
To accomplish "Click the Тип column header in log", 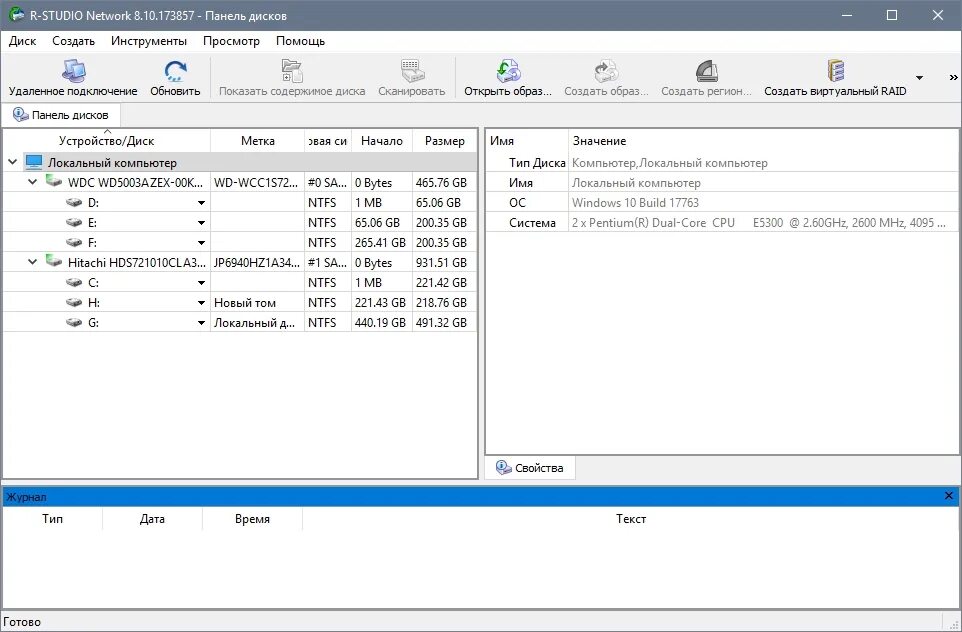I will [x=53, y=519].
